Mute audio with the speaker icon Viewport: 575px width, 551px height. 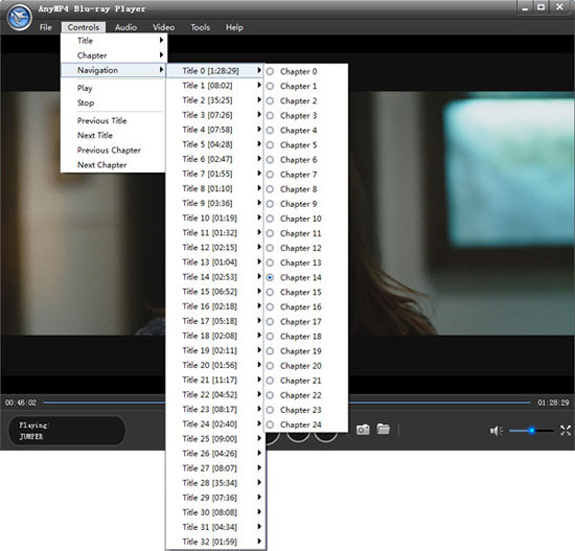496,431
